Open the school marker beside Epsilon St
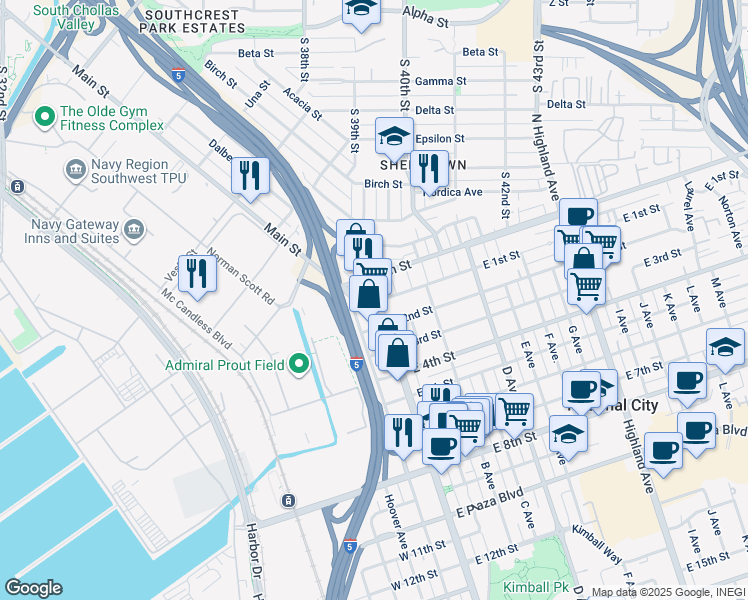The height and width of the screenshot is (600, 748). pyautogui.click(x=394, y=138)
